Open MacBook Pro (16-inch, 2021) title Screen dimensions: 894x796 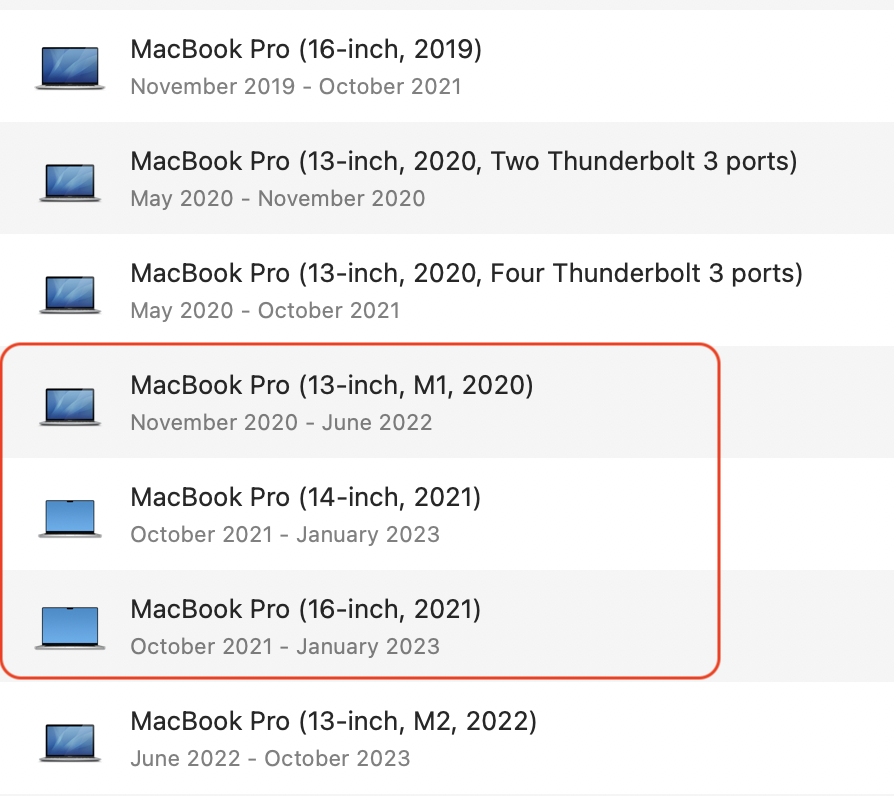point(306,610)
